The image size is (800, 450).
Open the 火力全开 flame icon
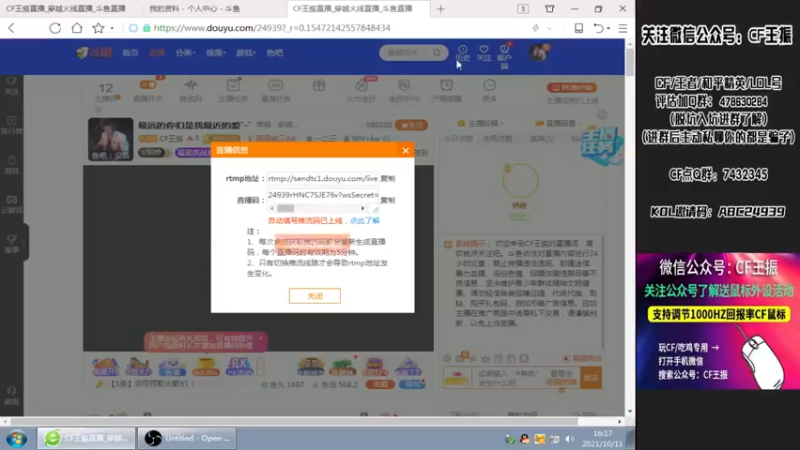361,90
